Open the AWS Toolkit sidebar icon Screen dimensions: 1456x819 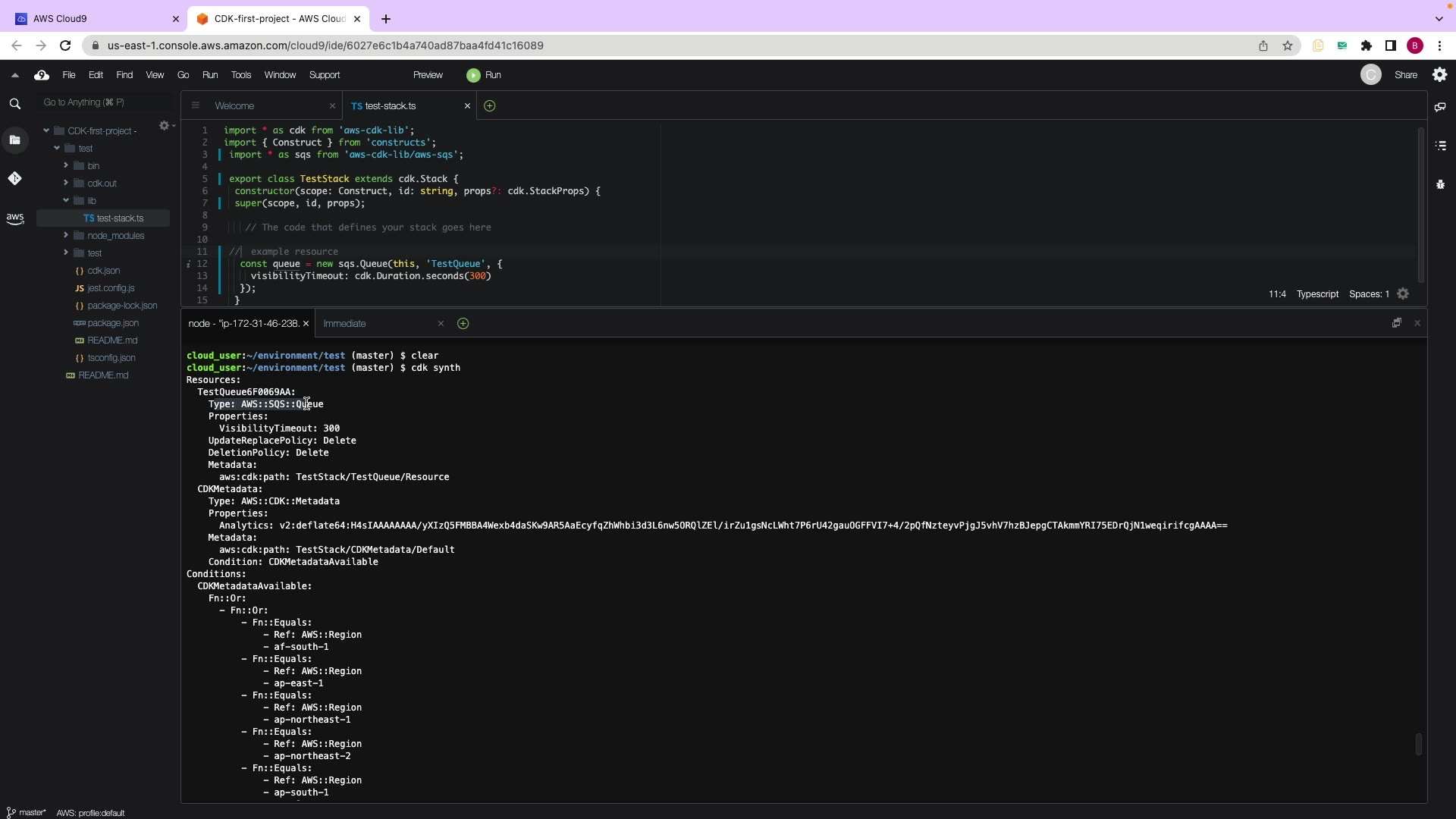point(15,218)
